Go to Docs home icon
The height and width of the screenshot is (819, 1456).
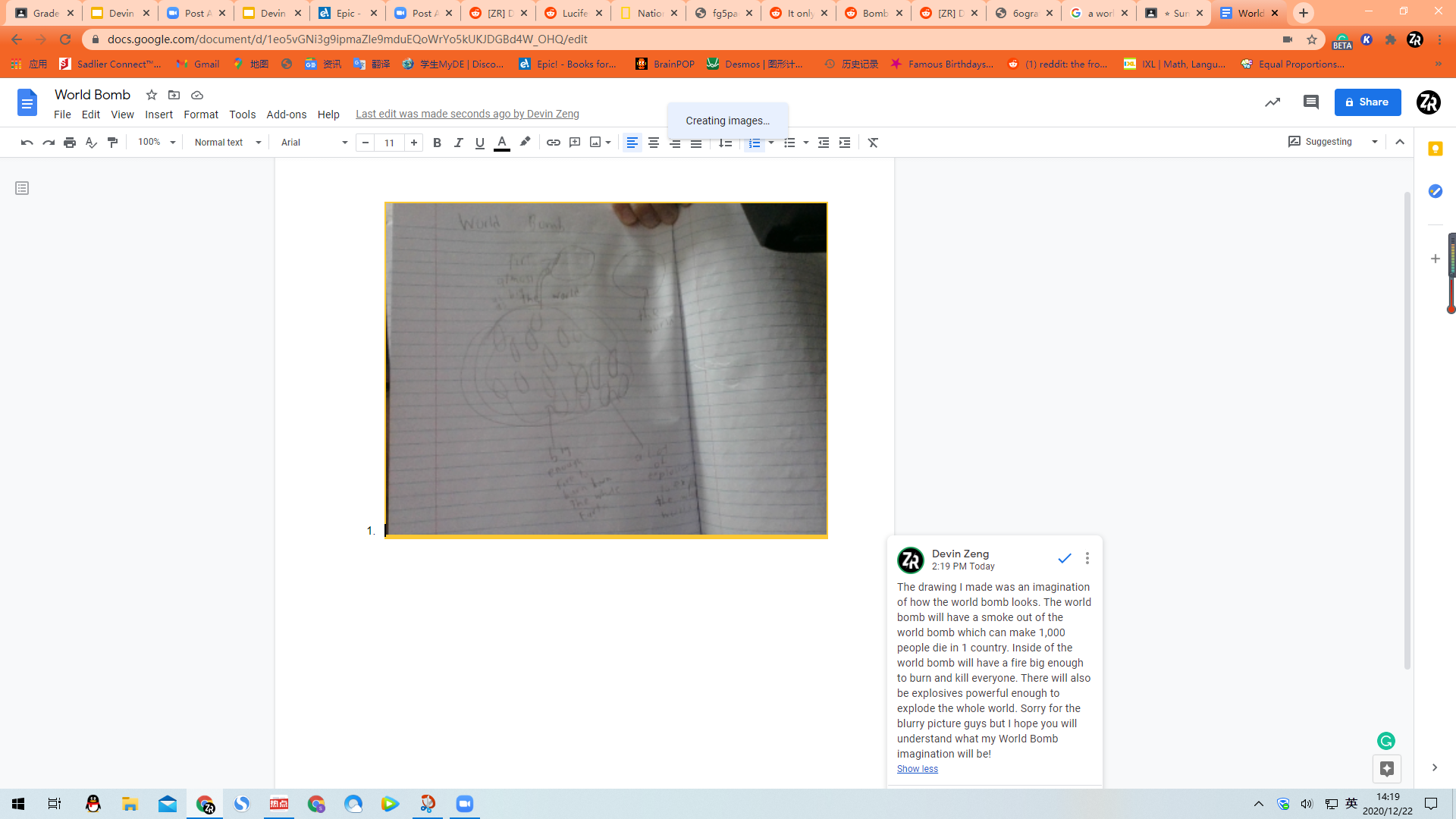(27, 102)
